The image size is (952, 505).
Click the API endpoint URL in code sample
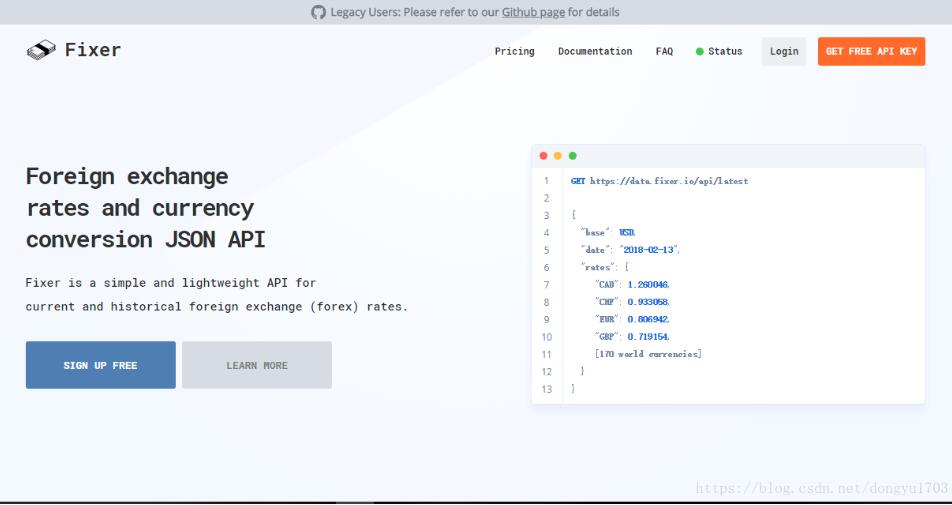click(x=668, y=181)
